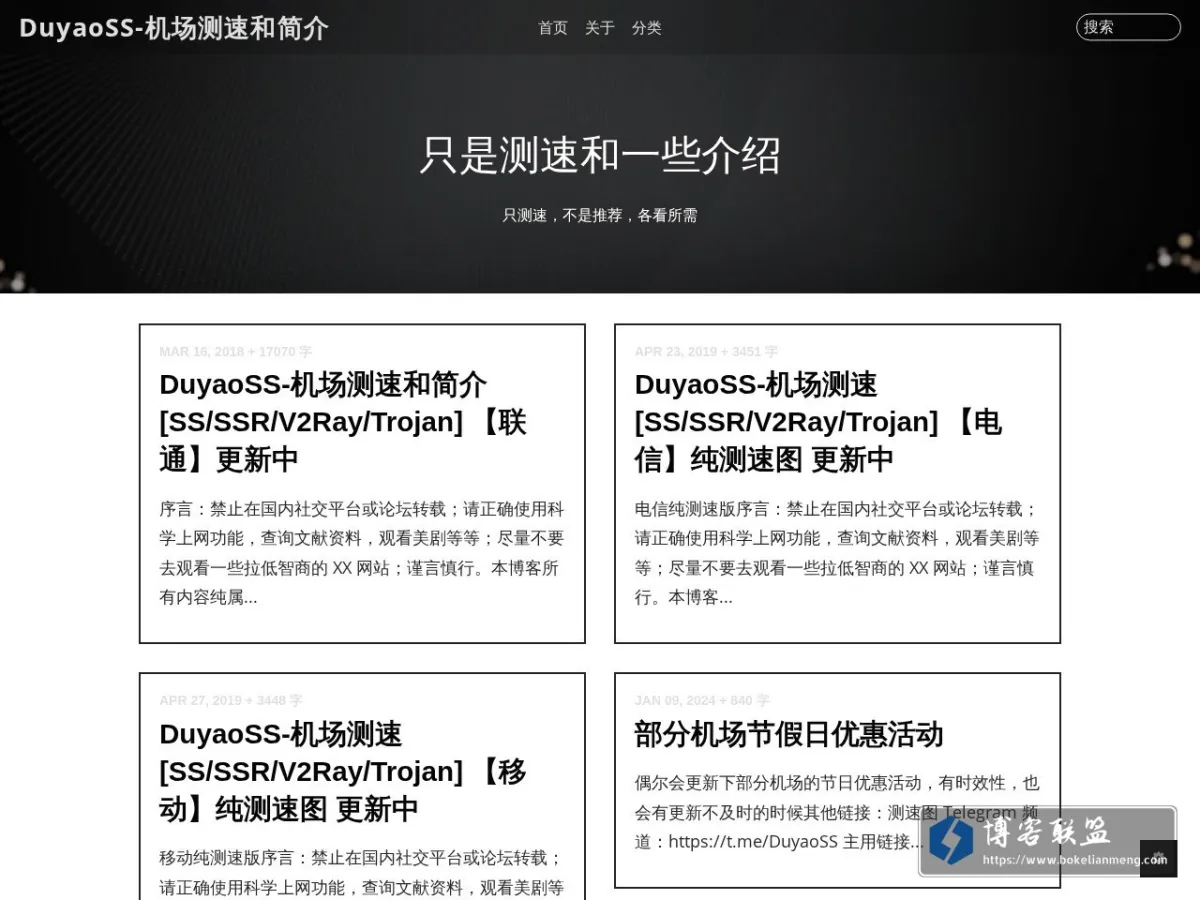
Task: Open the 部分机场节假日优惠活动 post title
Action: click(789, 734)
